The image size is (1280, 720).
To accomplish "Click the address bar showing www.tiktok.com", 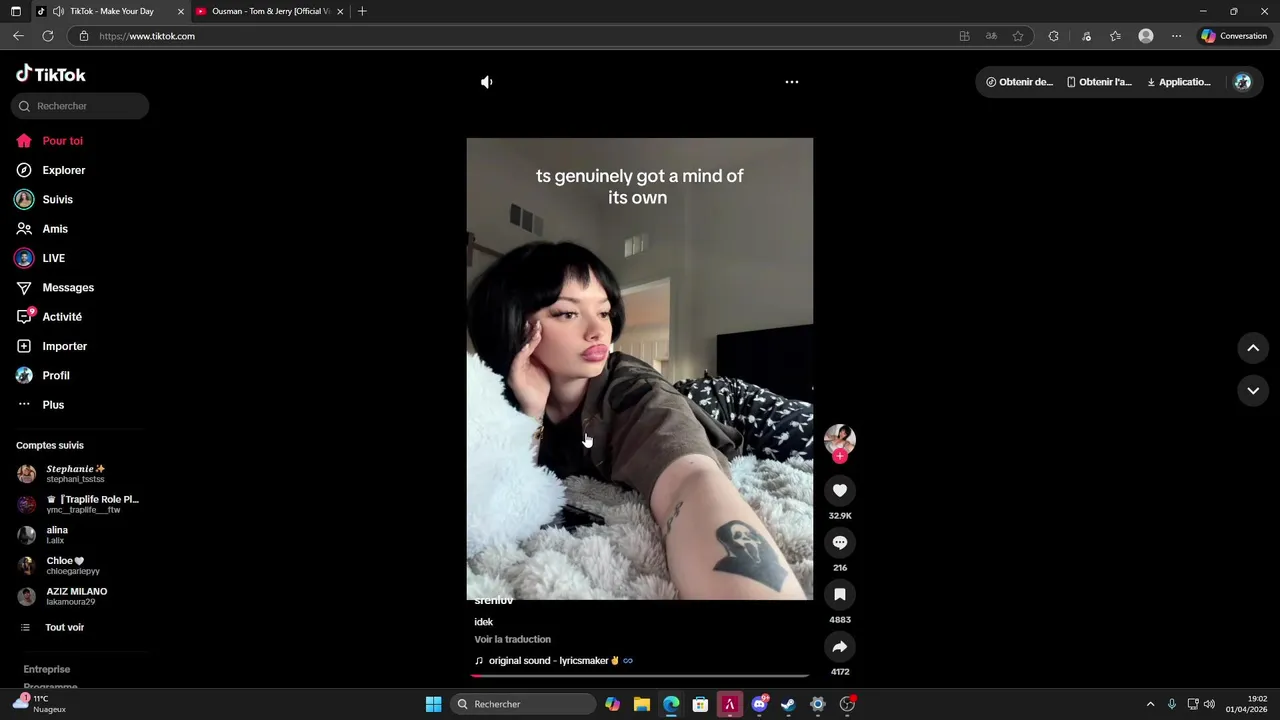I will 510,36.
